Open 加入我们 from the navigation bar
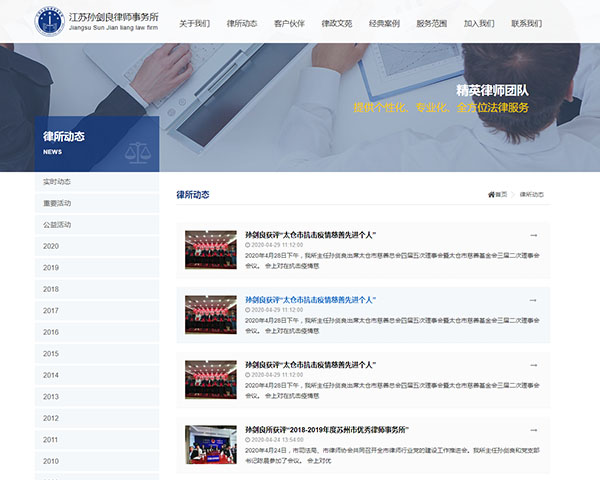Viewport: 600px width, 480px height. tap(479, 22)
